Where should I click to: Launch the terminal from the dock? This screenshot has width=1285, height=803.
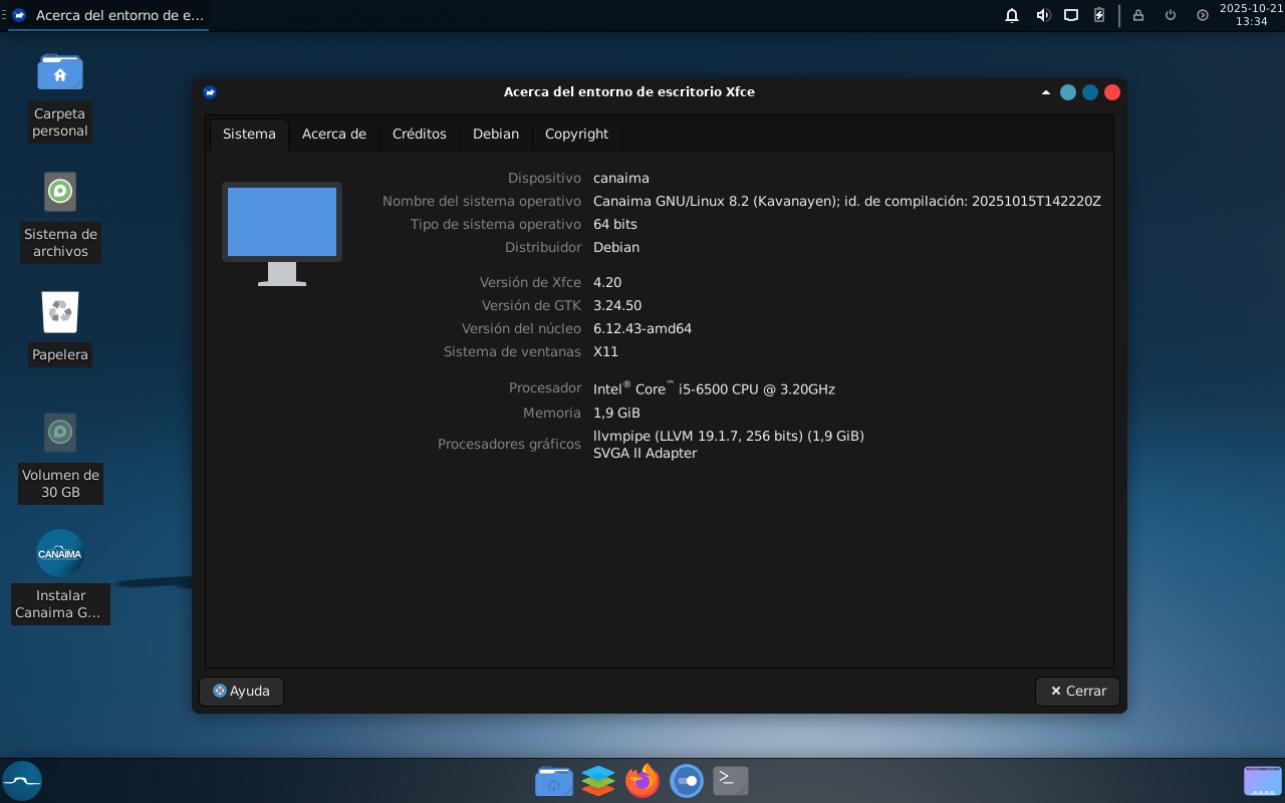[730, 780]
